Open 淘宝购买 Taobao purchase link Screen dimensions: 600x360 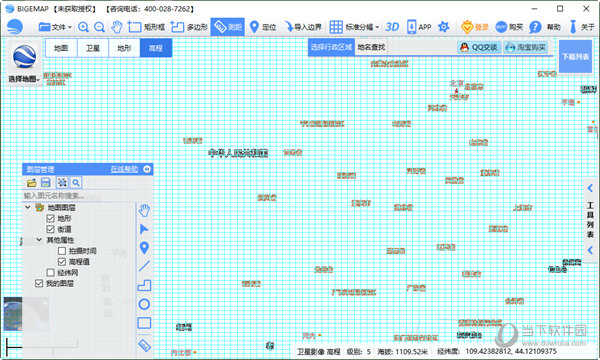(x=526, y=47)
